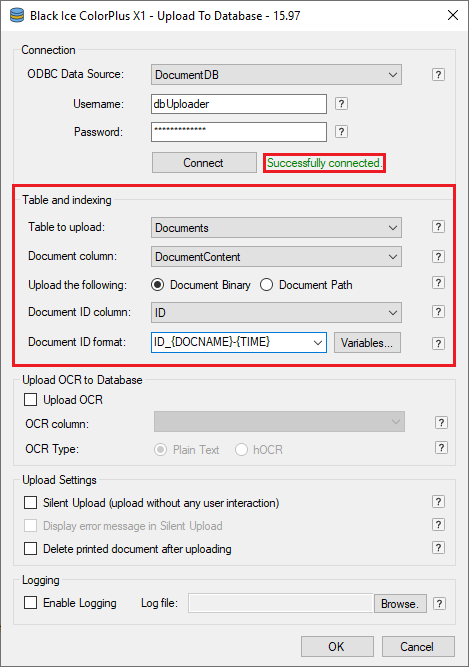Click help icon for Table to upload
The height and width of the screenshot is (667, 469).
pyautogui.click(x=438, y=227)
